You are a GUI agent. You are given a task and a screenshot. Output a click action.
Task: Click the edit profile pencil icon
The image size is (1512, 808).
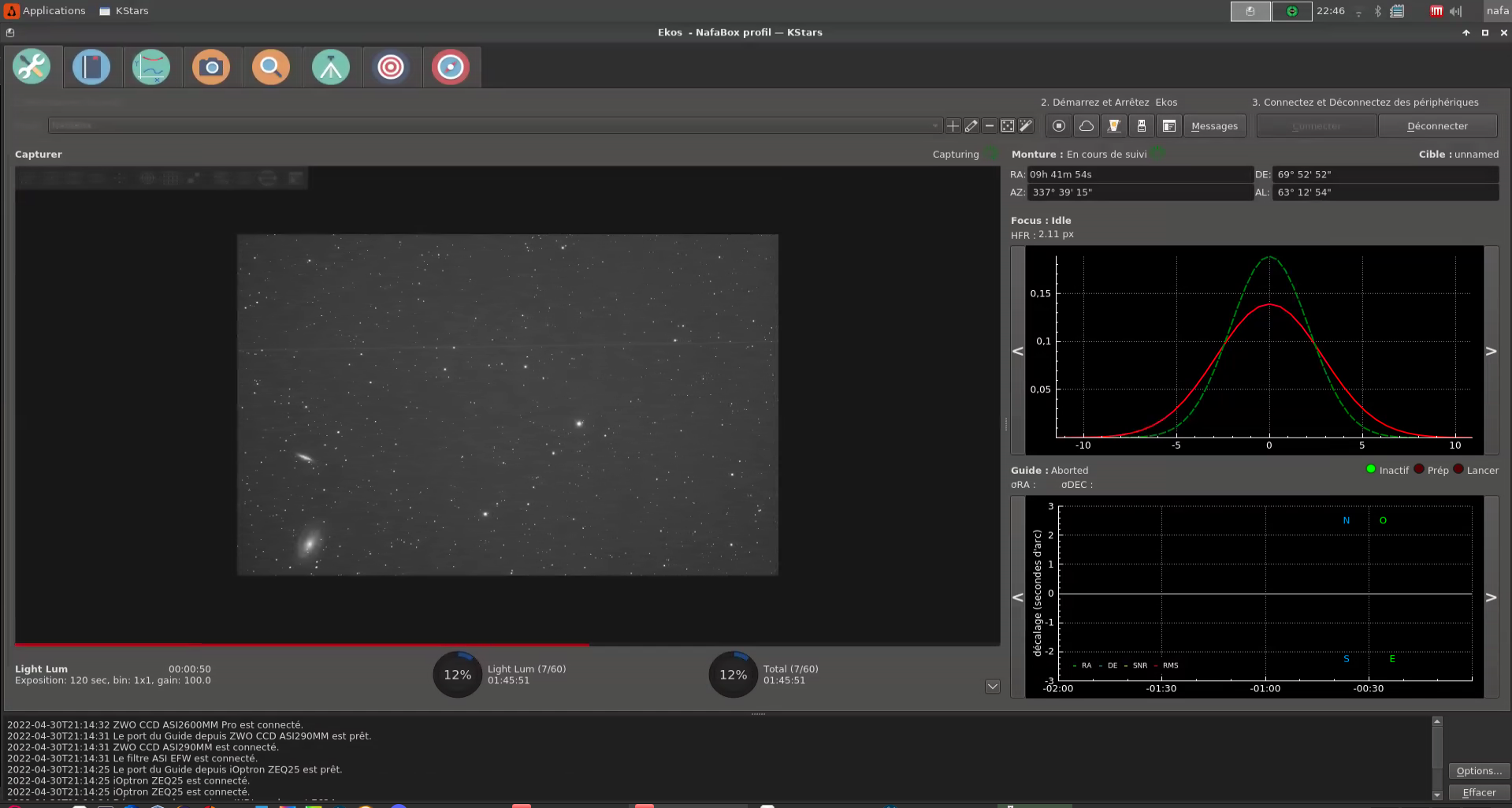971,126
